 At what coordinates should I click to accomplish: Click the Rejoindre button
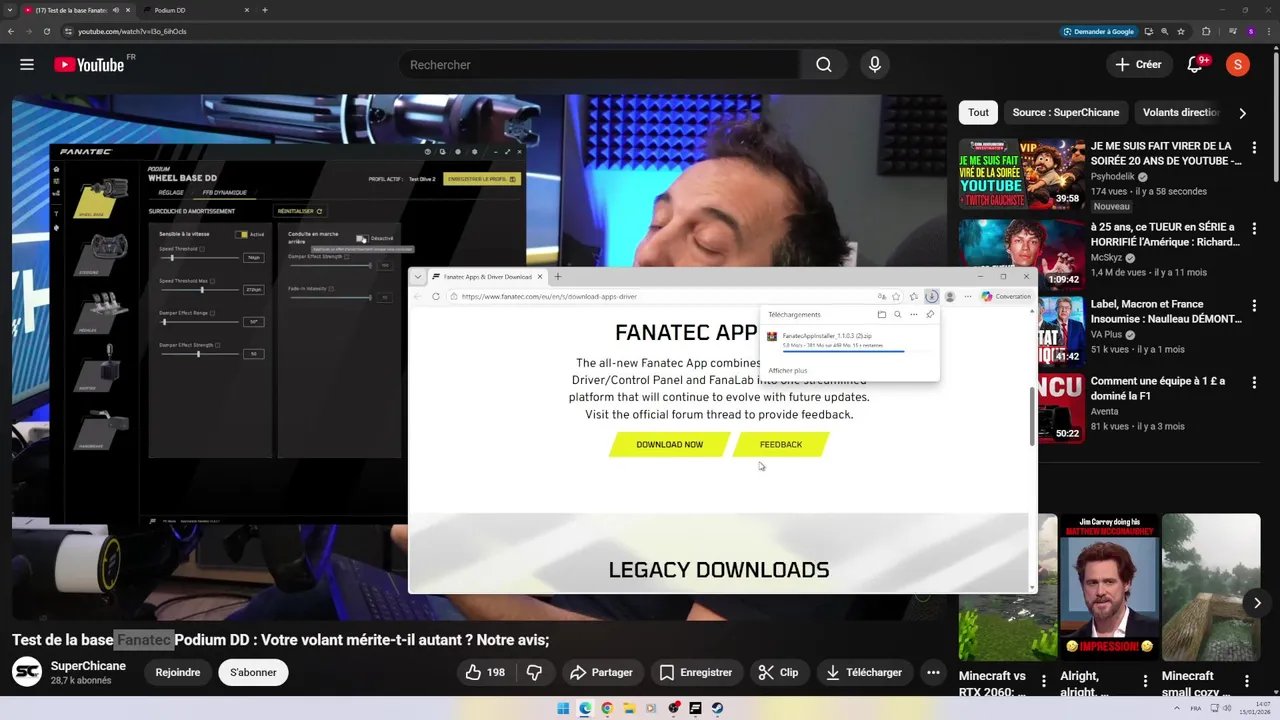tap(178, 672)
